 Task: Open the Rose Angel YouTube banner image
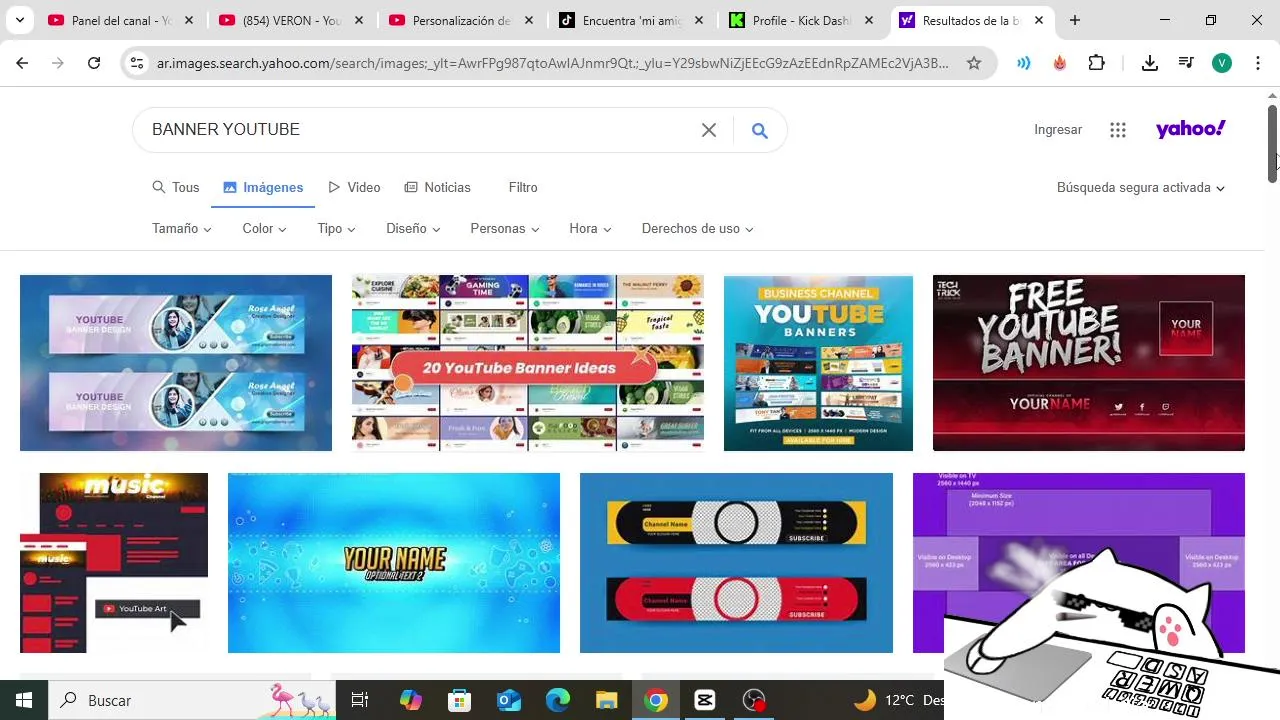176,363
